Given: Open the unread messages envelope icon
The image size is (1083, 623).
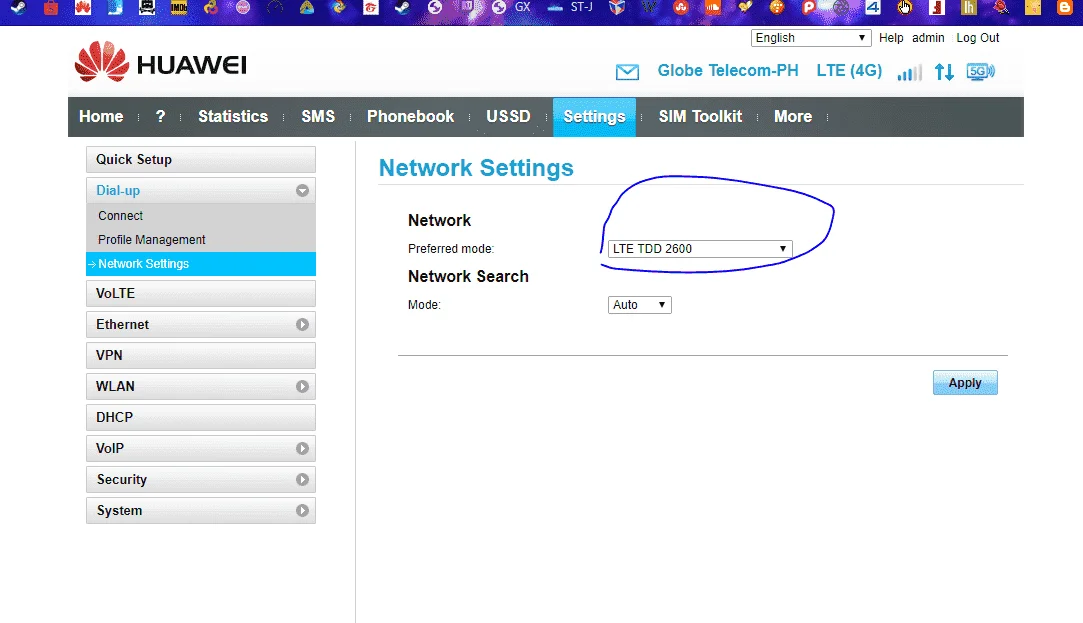Looking at the screenshot, I should tap(627, 72).
